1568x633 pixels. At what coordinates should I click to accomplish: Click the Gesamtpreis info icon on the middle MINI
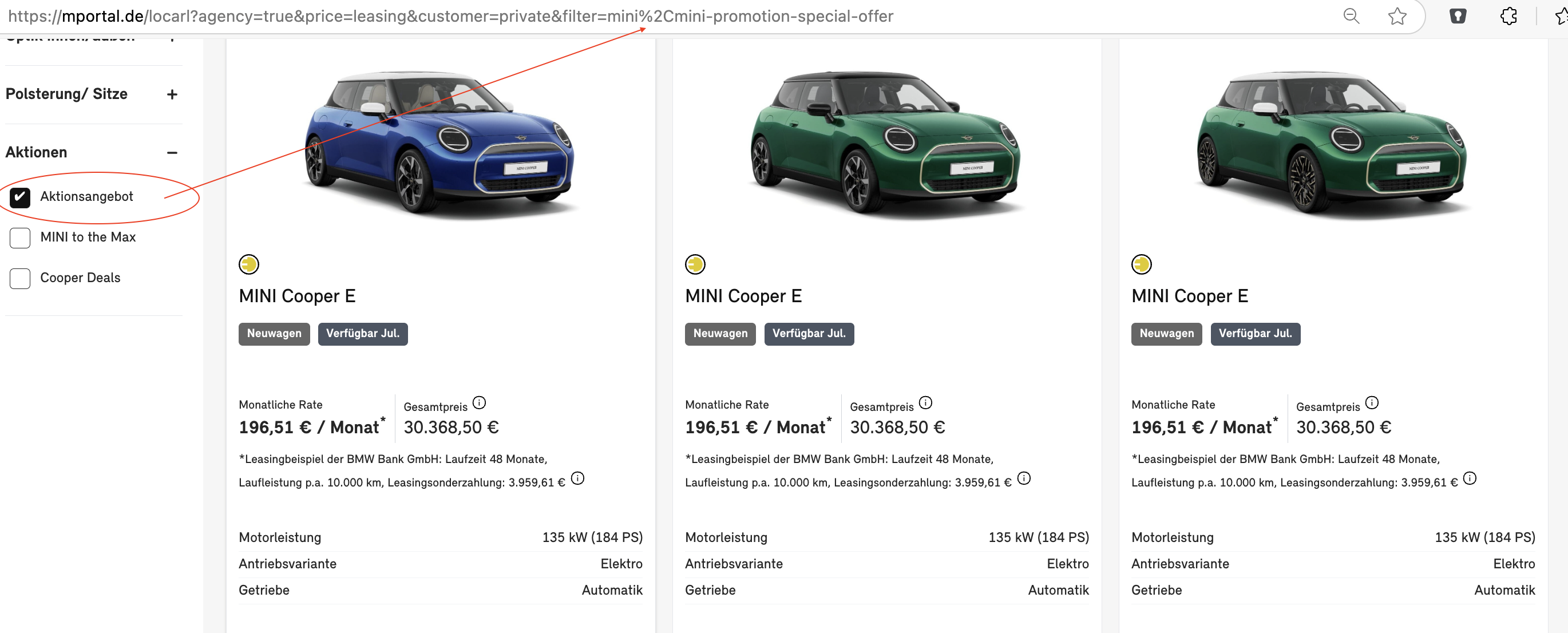[925, 402]
